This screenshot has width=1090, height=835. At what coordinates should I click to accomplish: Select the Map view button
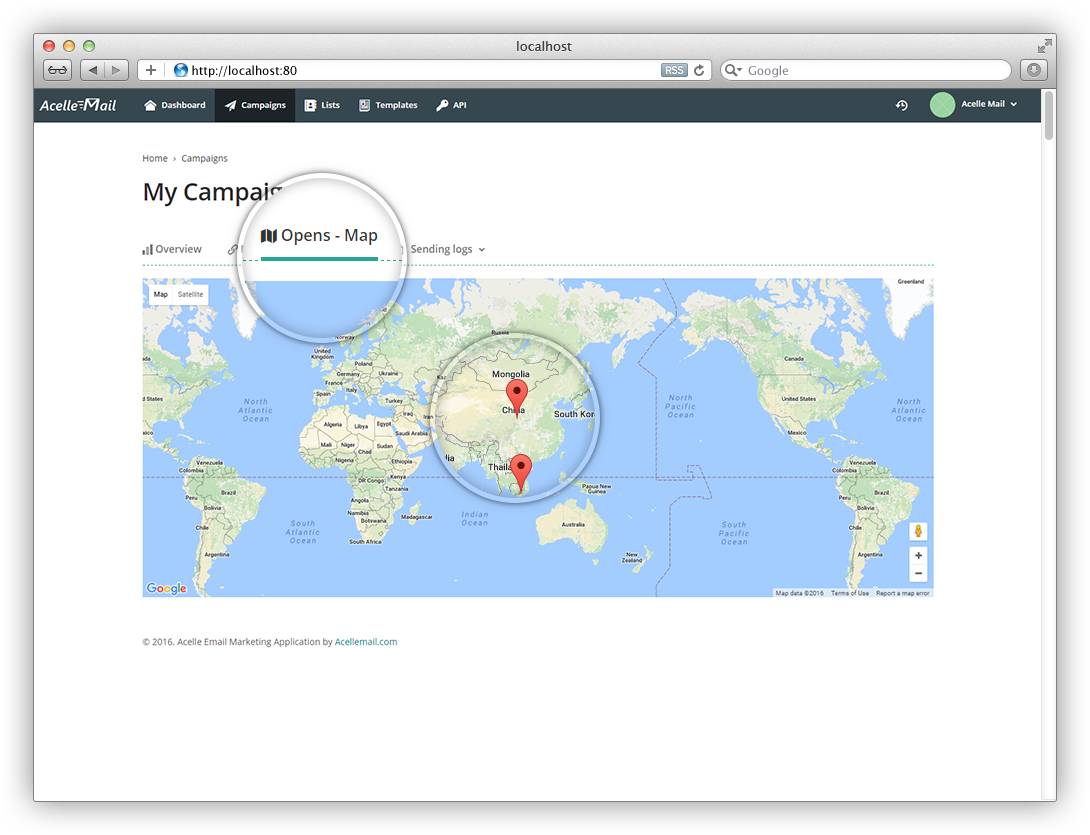161,294
